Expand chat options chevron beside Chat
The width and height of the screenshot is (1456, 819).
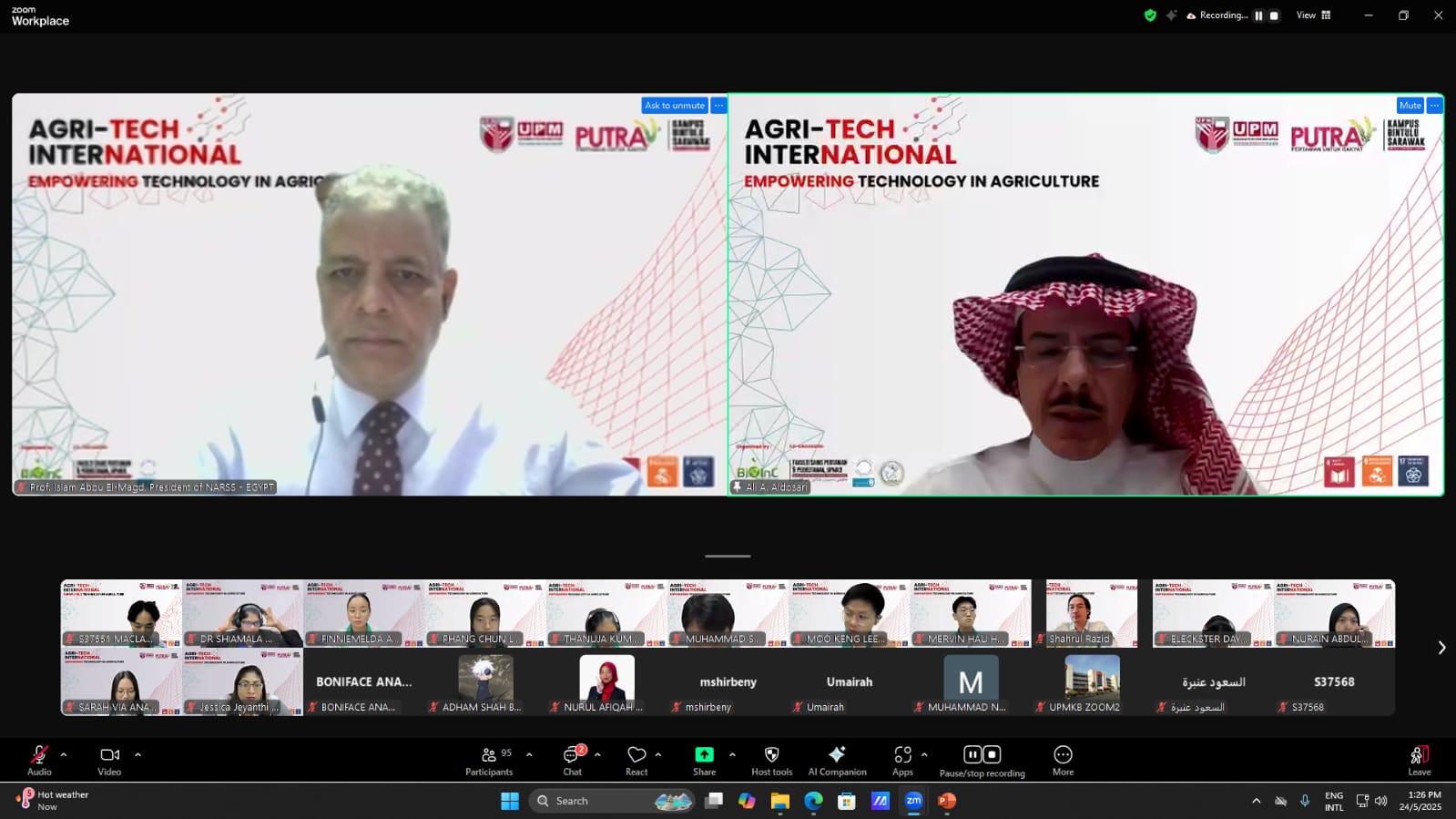597,754
